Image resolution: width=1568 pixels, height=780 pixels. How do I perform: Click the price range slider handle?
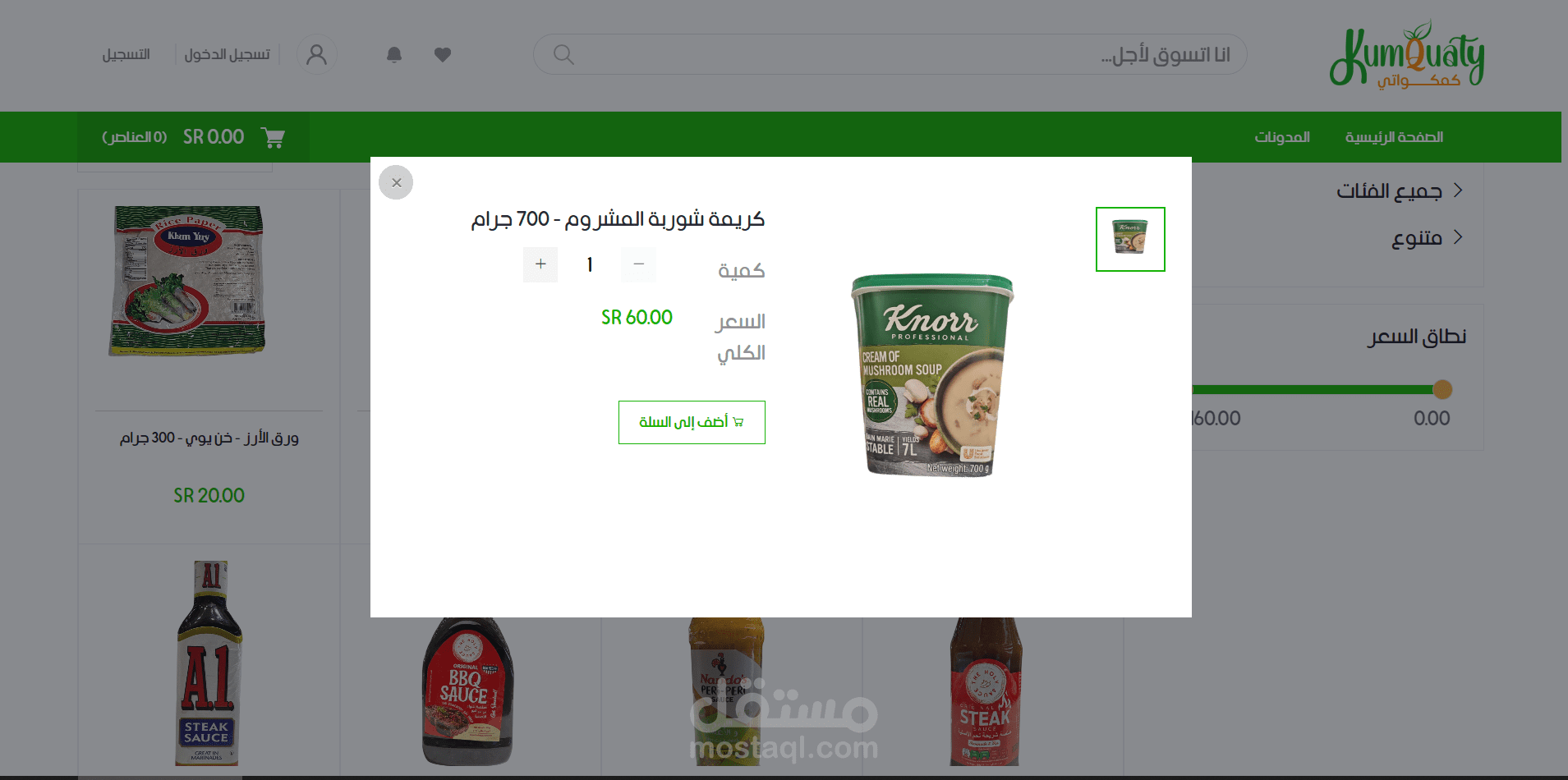[1442, 389]
